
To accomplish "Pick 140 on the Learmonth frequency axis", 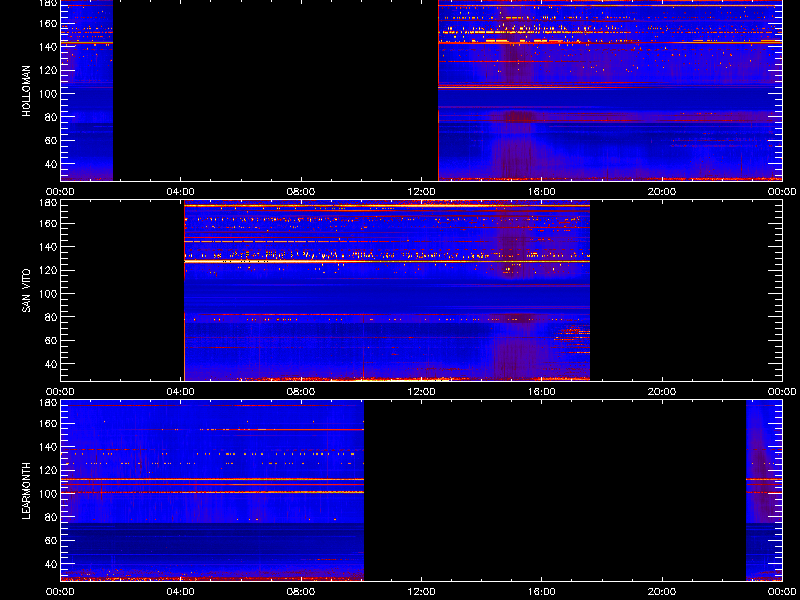I will [49, 446].
